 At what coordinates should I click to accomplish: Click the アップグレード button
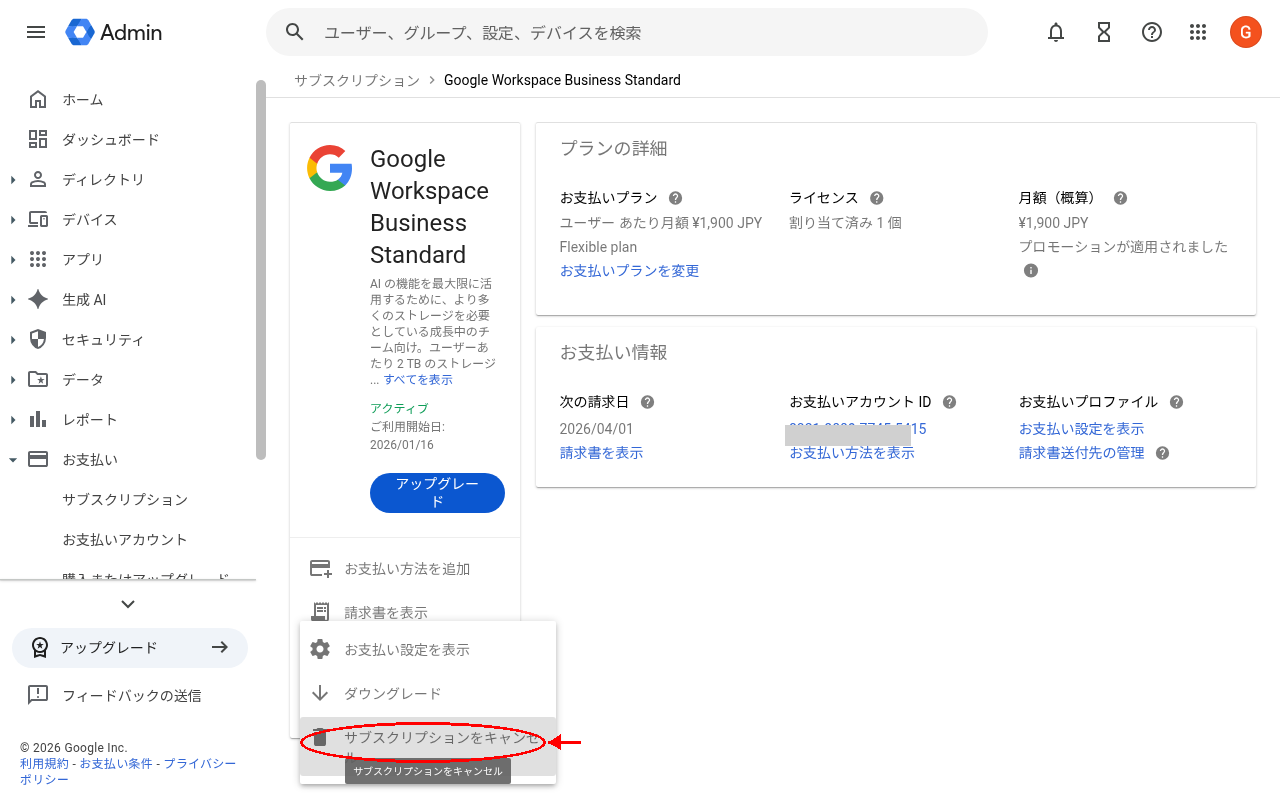437,492
